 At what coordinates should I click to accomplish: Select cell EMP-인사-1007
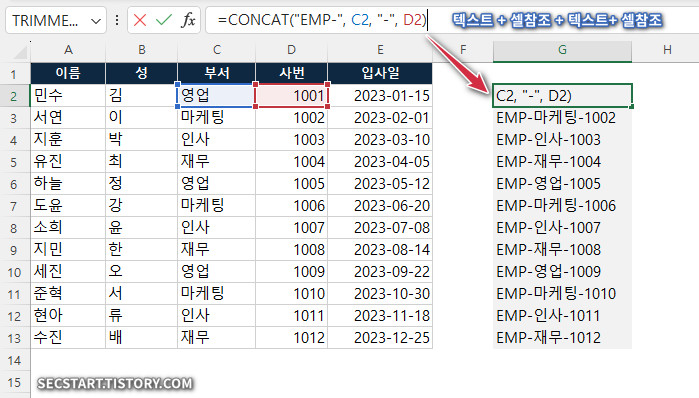click(x=562, y=227)
